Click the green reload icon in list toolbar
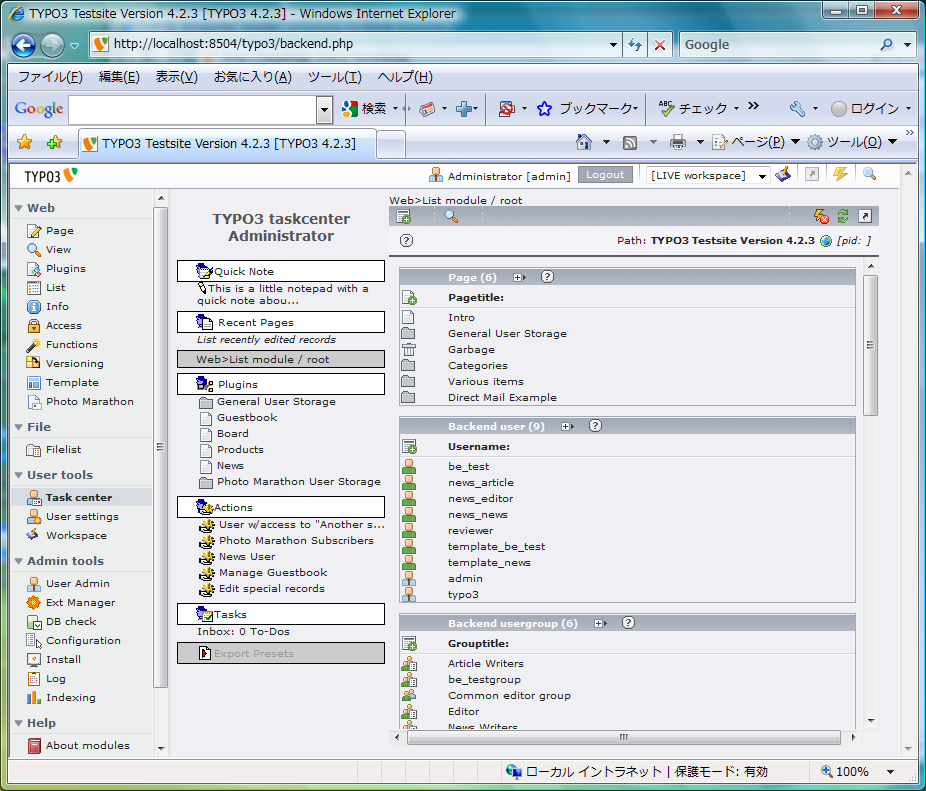 843,217
